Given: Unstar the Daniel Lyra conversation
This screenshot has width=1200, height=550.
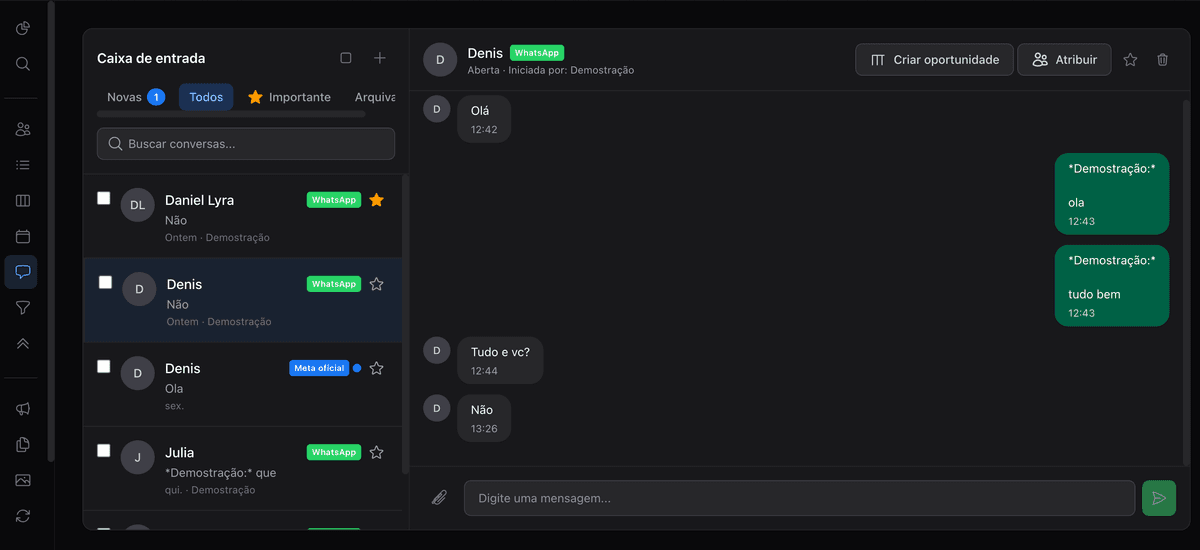Looking at the screenshot, I should [x=376, y=200].
